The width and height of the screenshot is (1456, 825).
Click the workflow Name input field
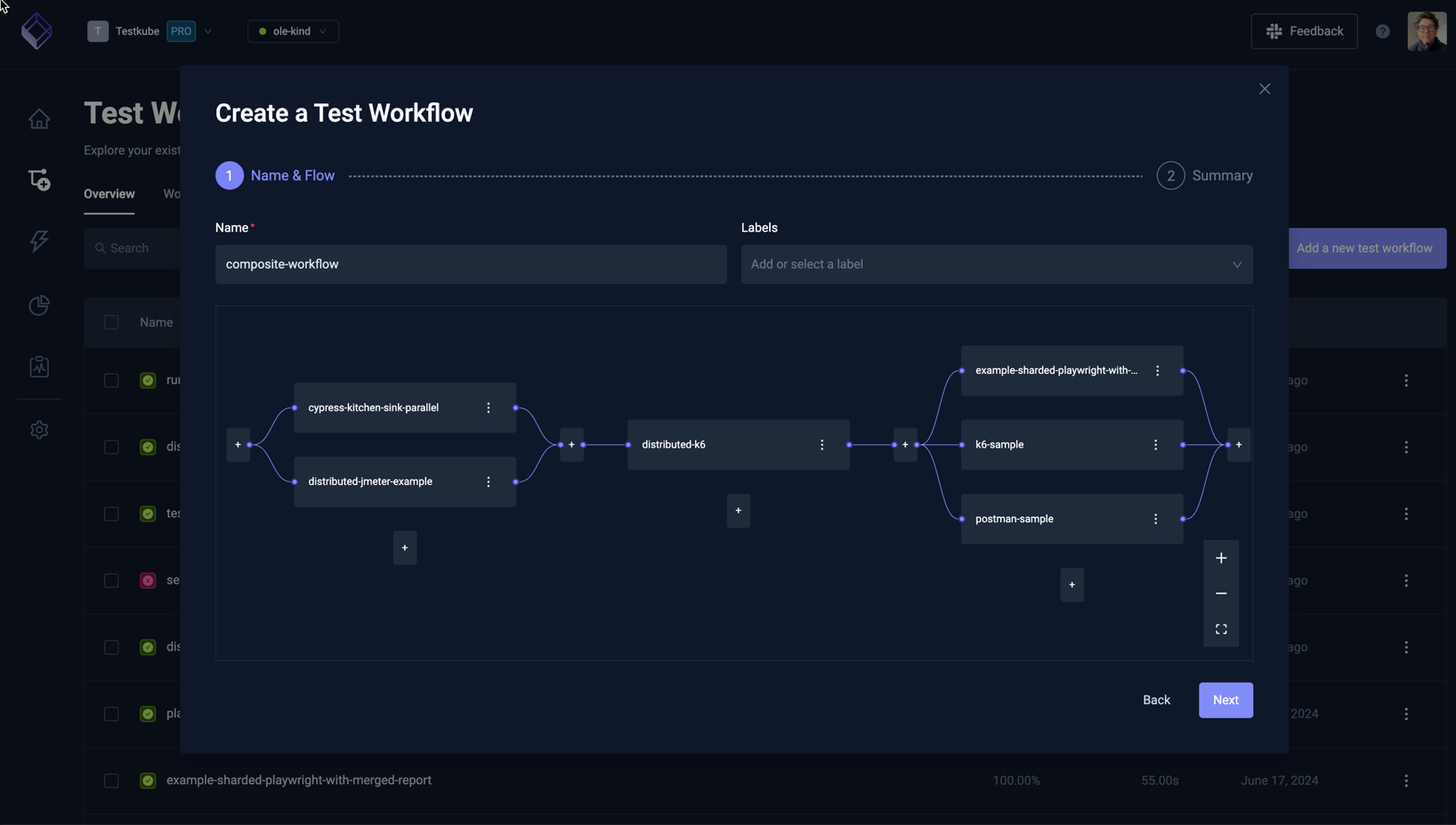click(x=471, y=264)
